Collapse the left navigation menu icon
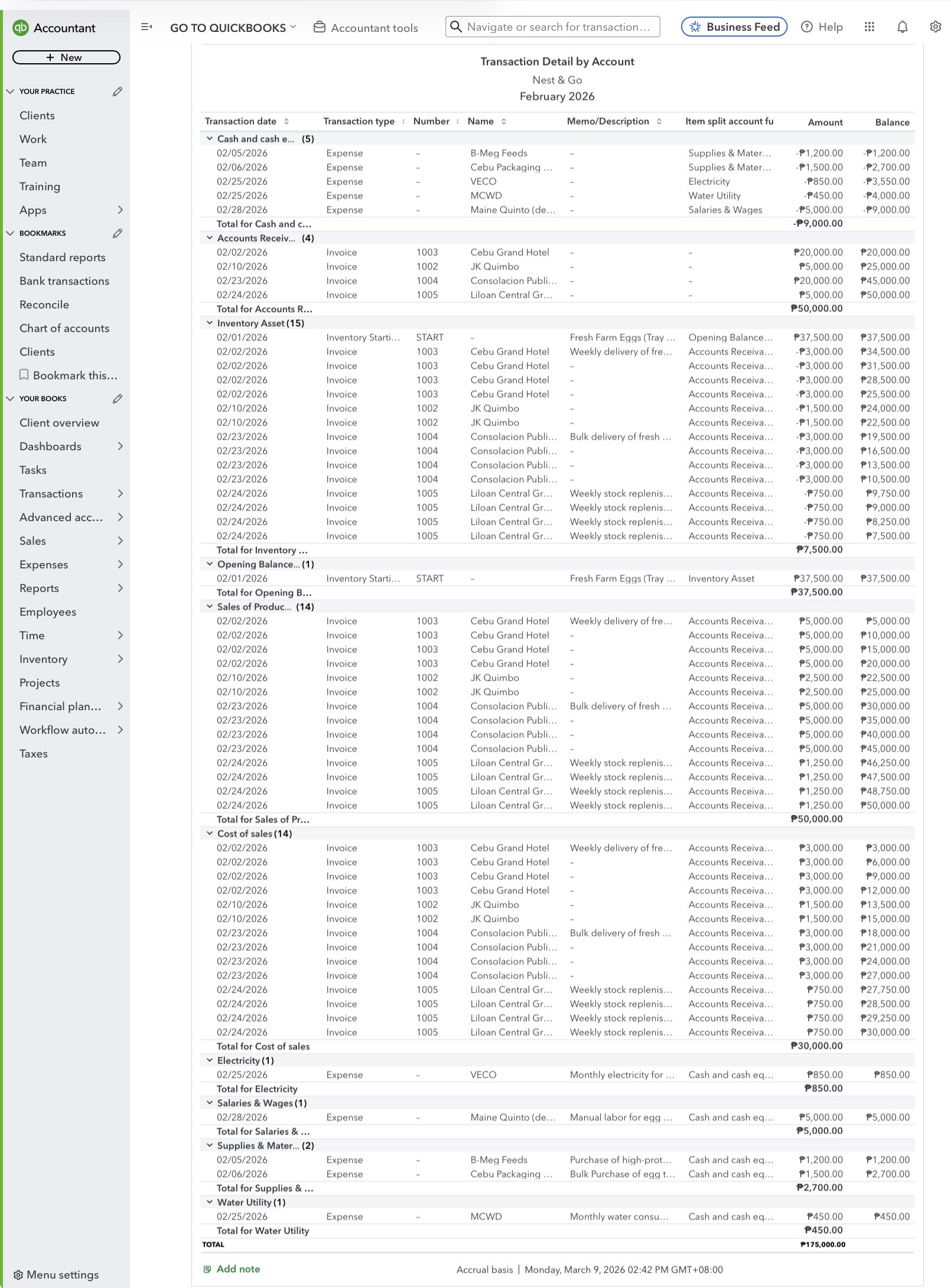 146,27
